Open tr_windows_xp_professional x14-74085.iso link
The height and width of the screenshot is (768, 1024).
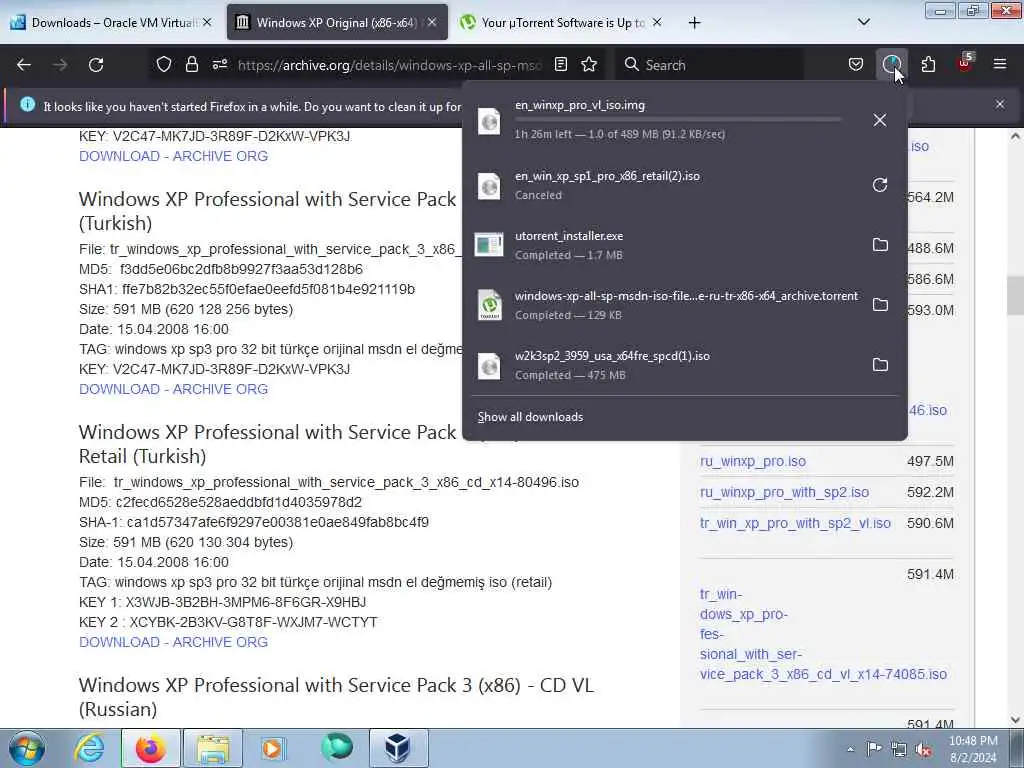pyautogui.click(x=823, y=634)
